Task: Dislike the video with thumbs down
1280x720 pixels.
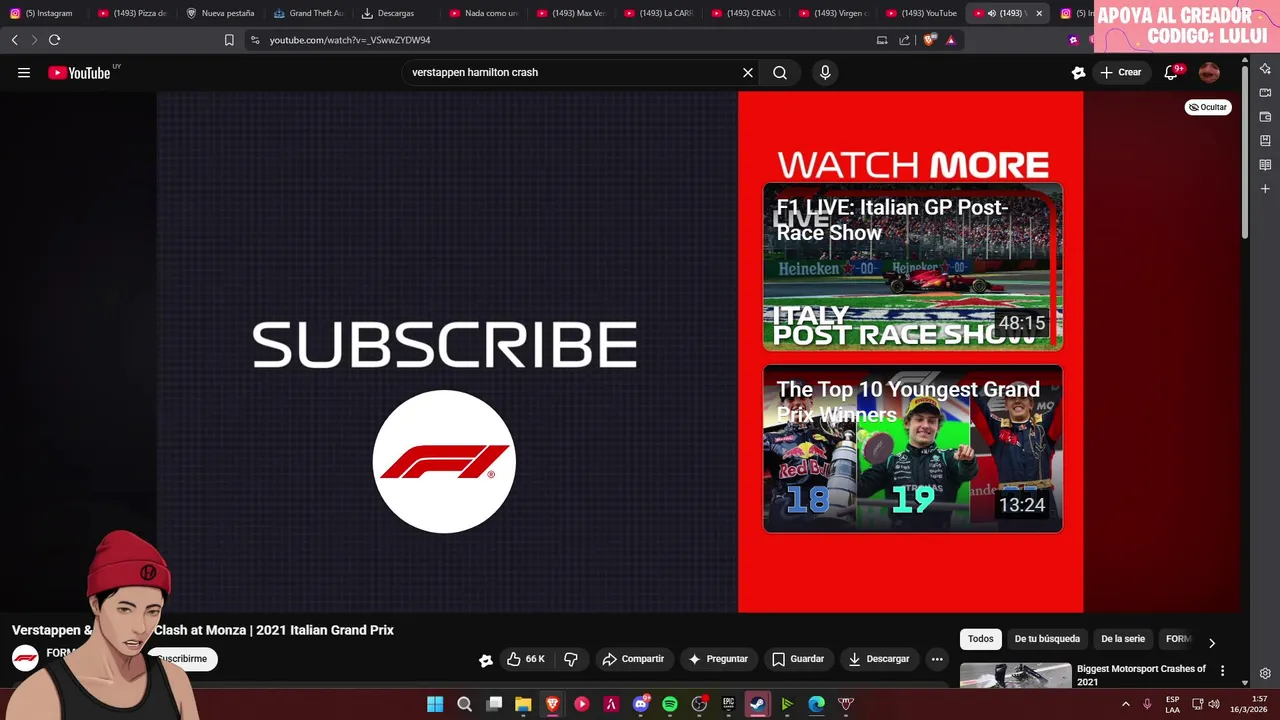Action: (571, 659)
